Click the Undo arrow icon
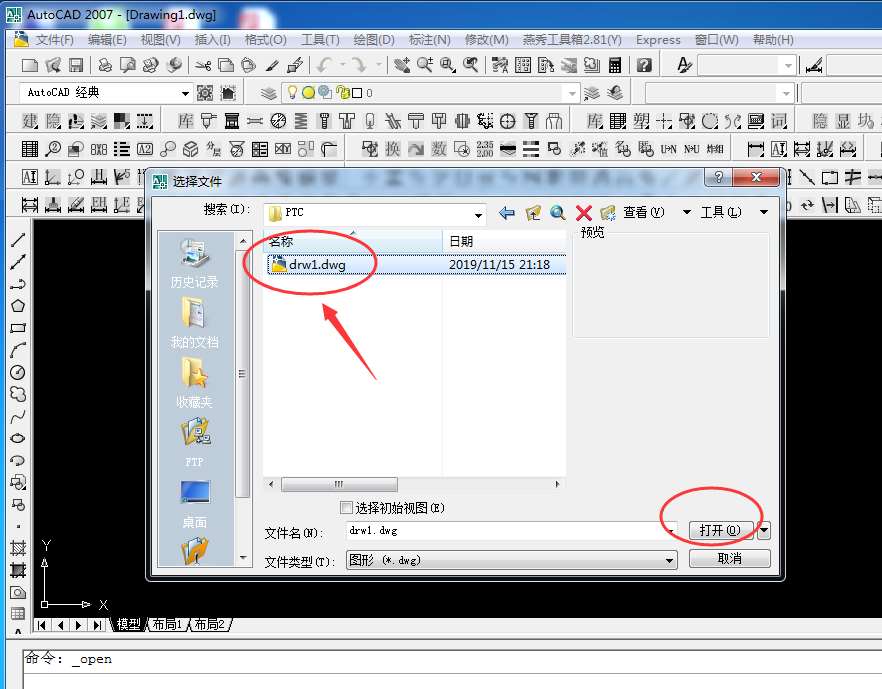The width and height of the screenshot is (882, 689). (324, 65)
